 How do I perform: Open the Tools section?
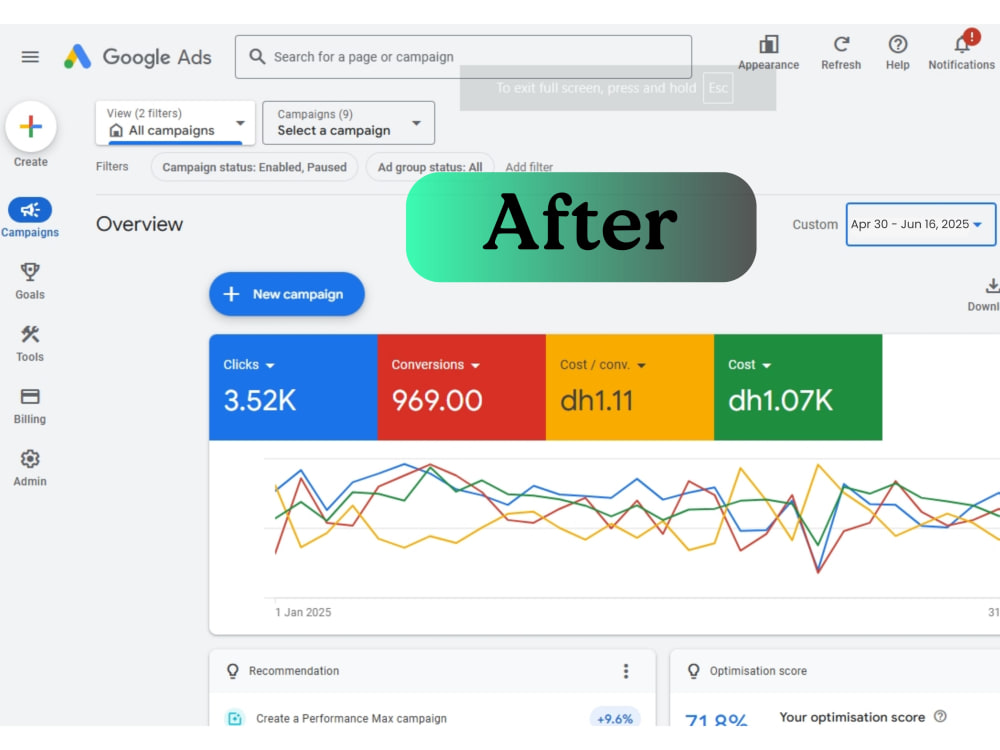pos(30,343)
